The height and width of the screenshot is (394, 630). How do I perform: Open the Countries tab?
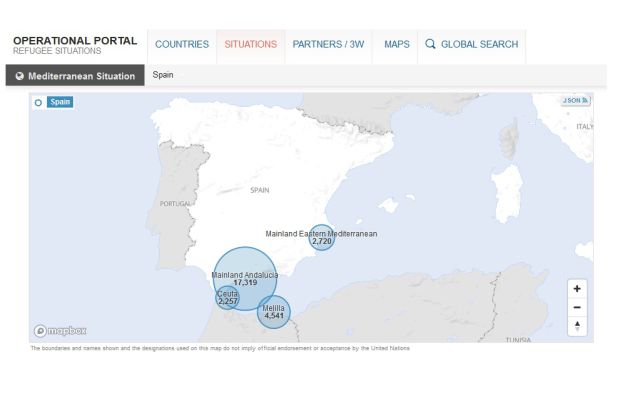[x=182, y=45]
